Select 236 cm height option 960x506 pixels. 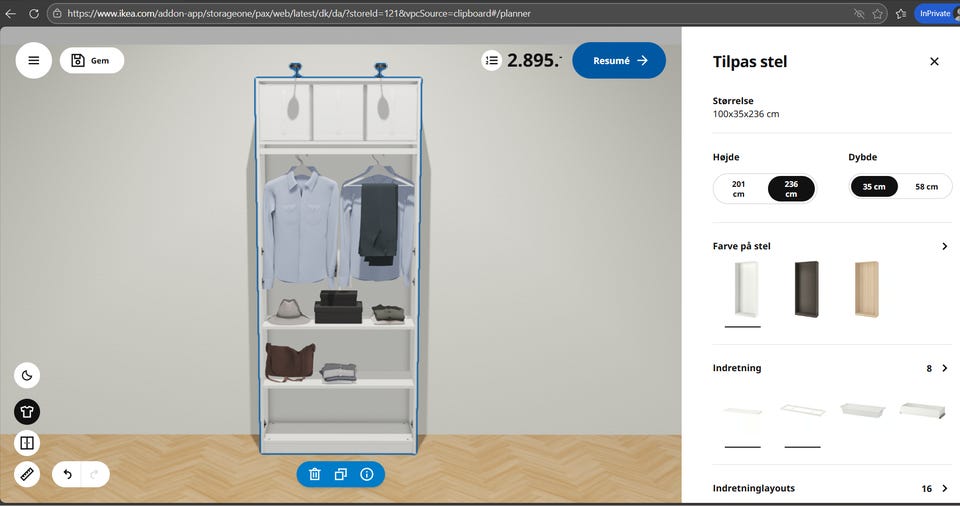point(791,189)
